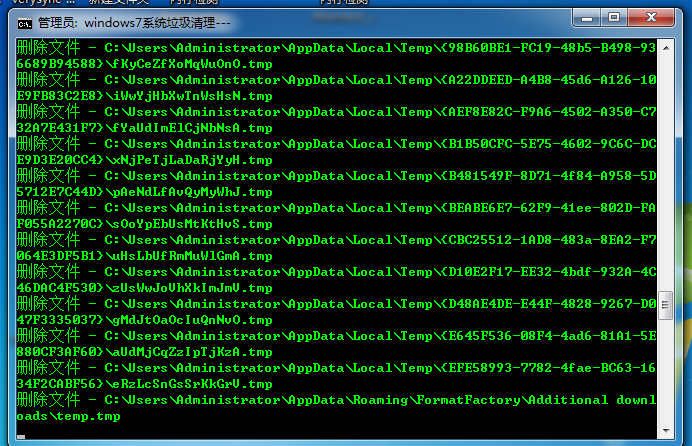Click the path line containing {E645F536-08F4-4ad6
692x446 pixels.
tap(336, 336)
